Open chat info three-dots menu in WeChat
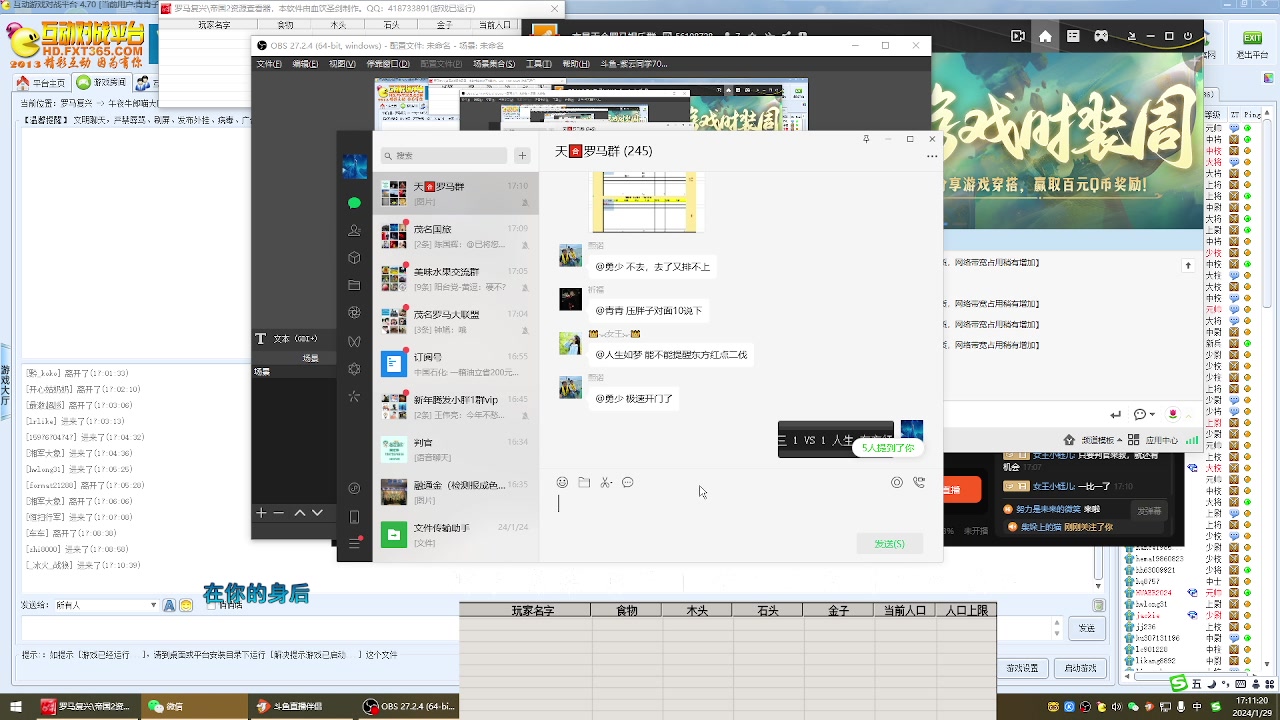This screenshot has height=720, width=1280. pyautogui.click(x=932, y=156)
